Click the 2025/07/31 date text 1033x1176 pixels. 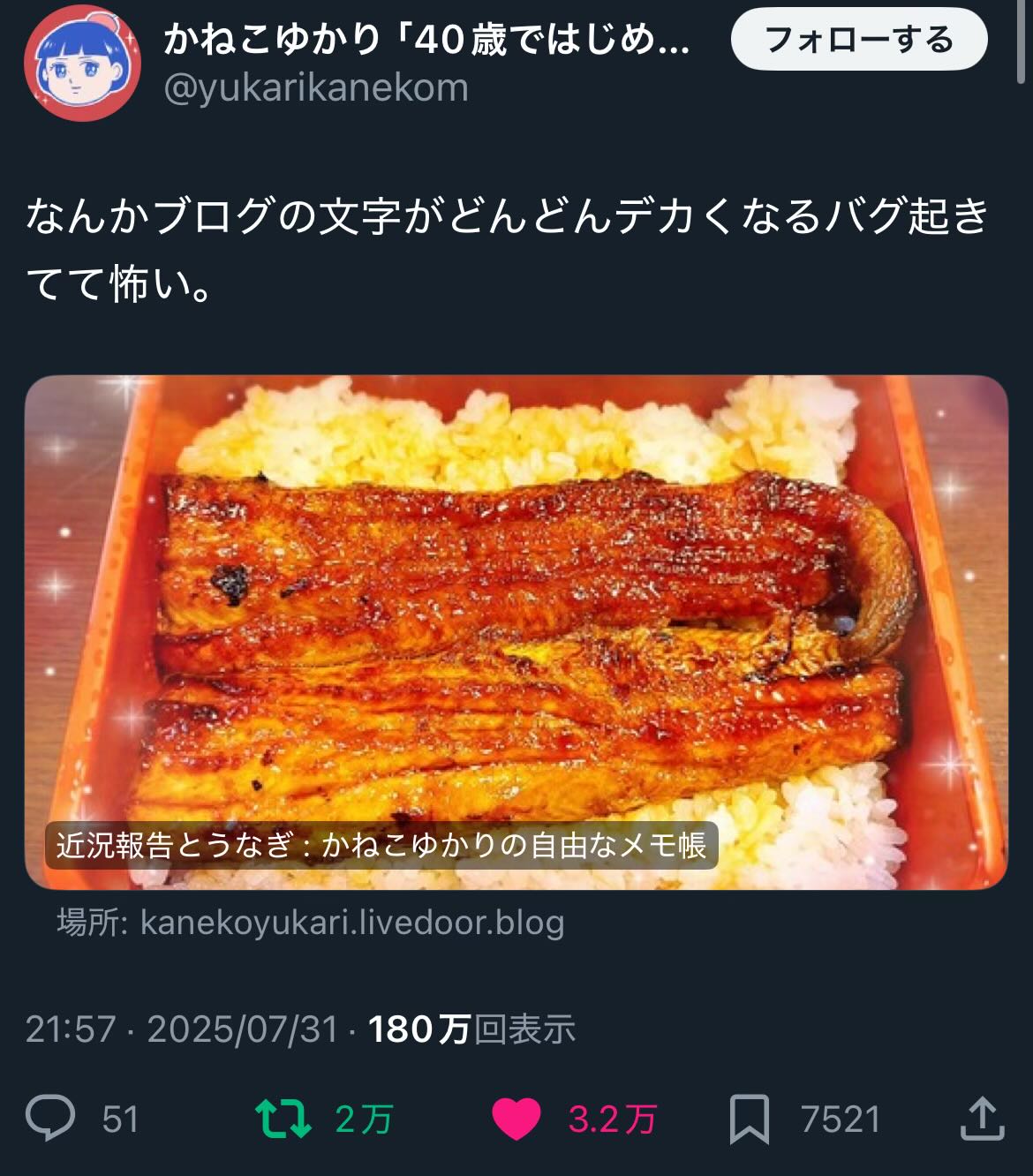click(x=243, y=1029)
